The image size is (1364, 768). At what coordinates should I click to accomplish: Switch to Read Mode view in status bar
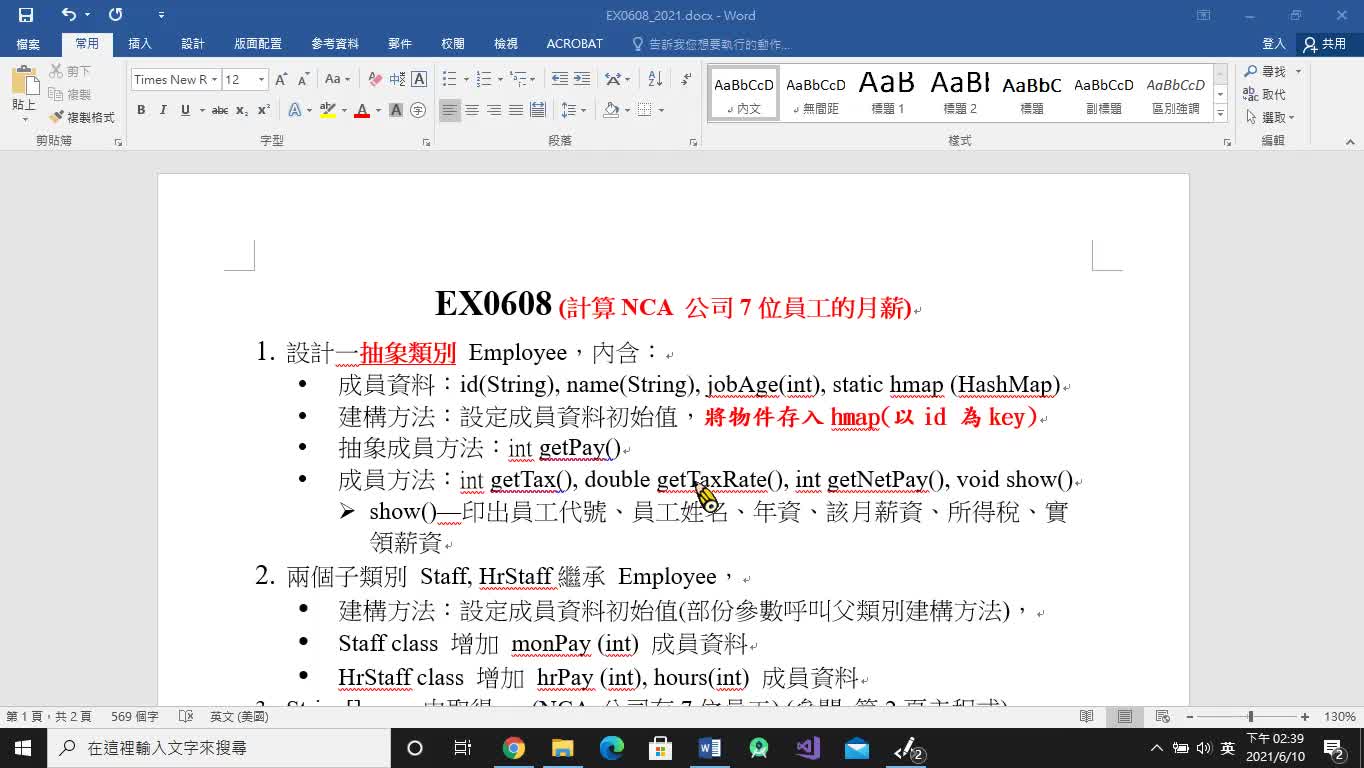pyautogui.click(x=1087, y=717)
